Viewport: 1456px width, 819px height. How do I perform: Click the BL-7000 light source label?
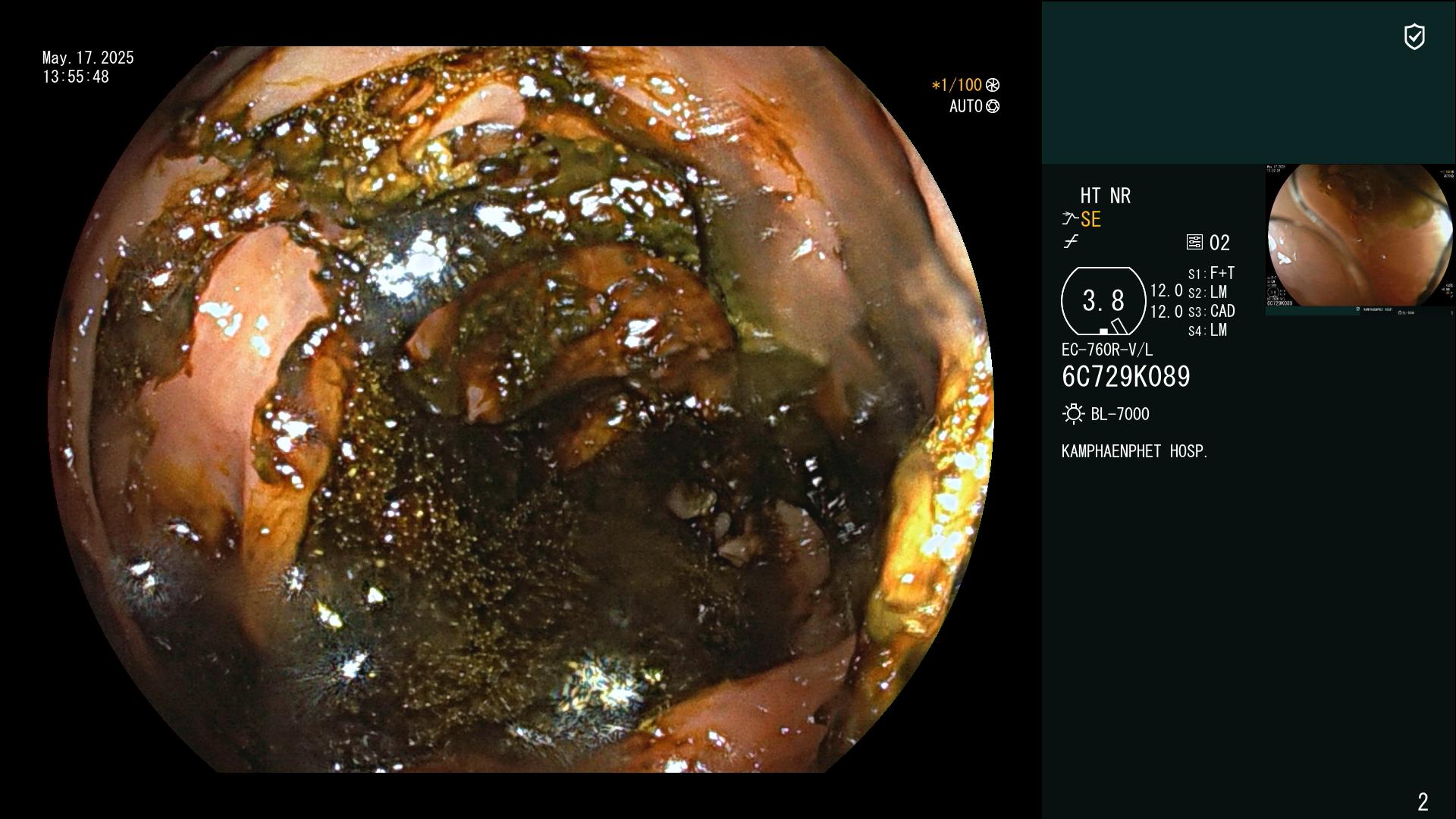1120,415
